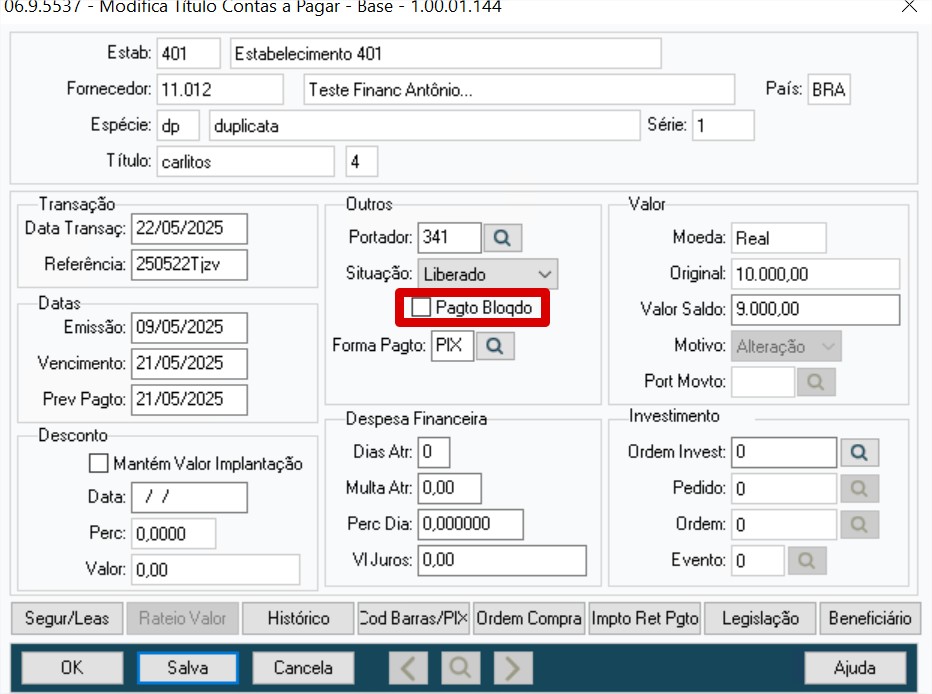Click the Dias Atr field
The width and height of the screenshot is (932, 694).
click(433, 452)
